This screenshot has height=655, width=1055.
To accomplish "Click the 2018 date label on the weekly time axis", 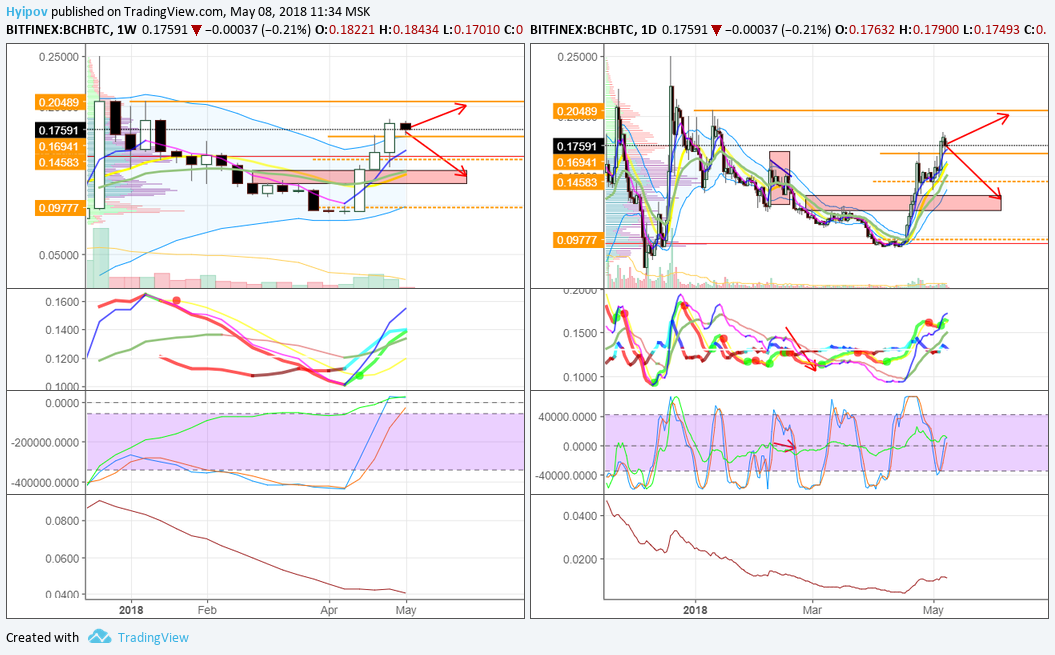I will [x=131, y=610].
